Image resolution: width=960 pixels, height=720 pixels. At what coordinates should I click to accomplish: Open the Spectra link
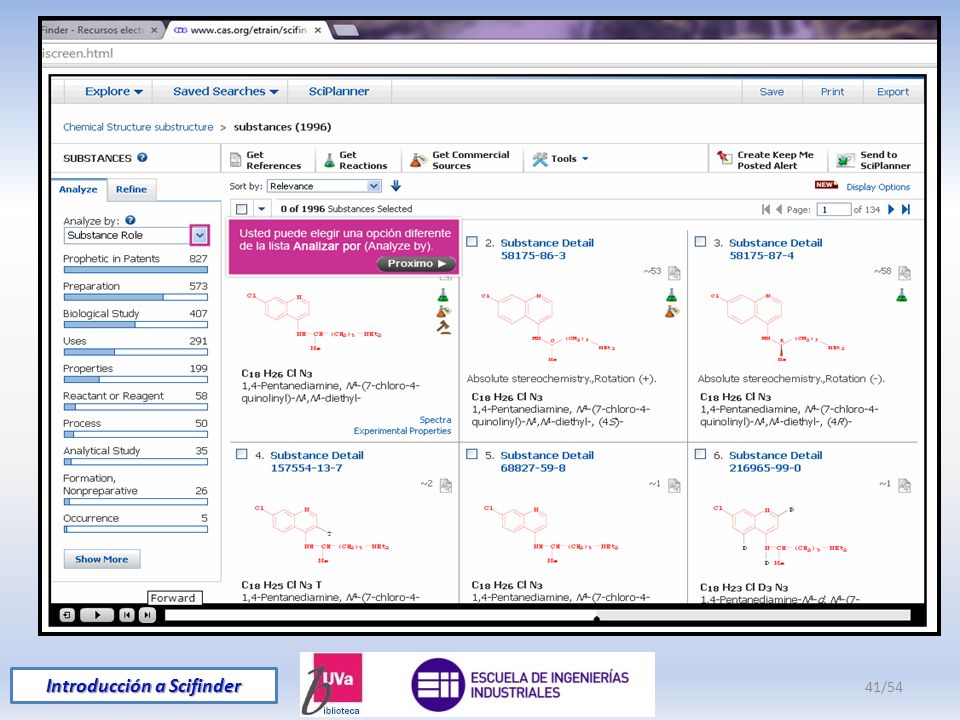[435, 420]
